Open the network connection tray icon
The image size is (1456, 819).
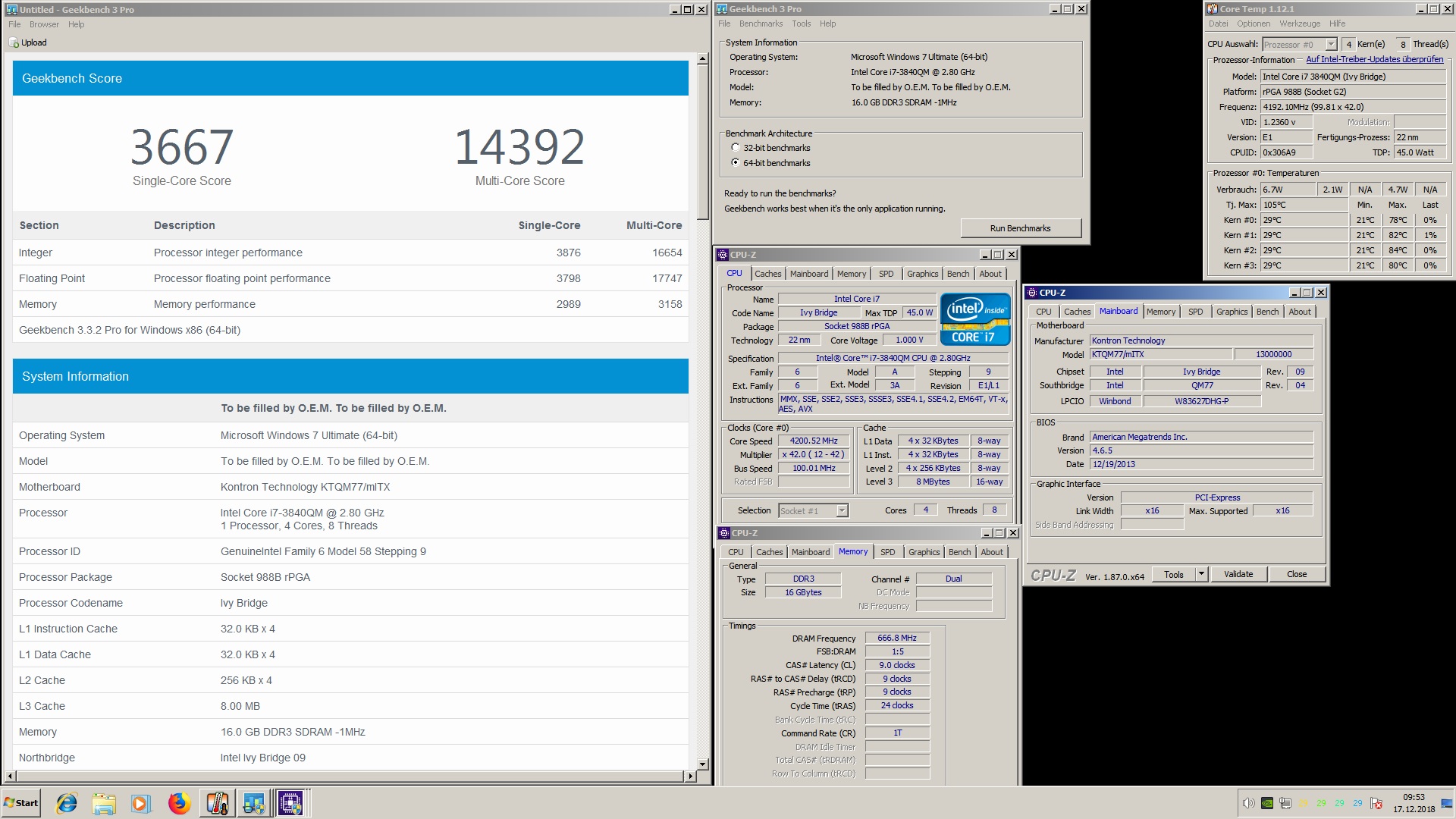click(x=1285, y=803)
